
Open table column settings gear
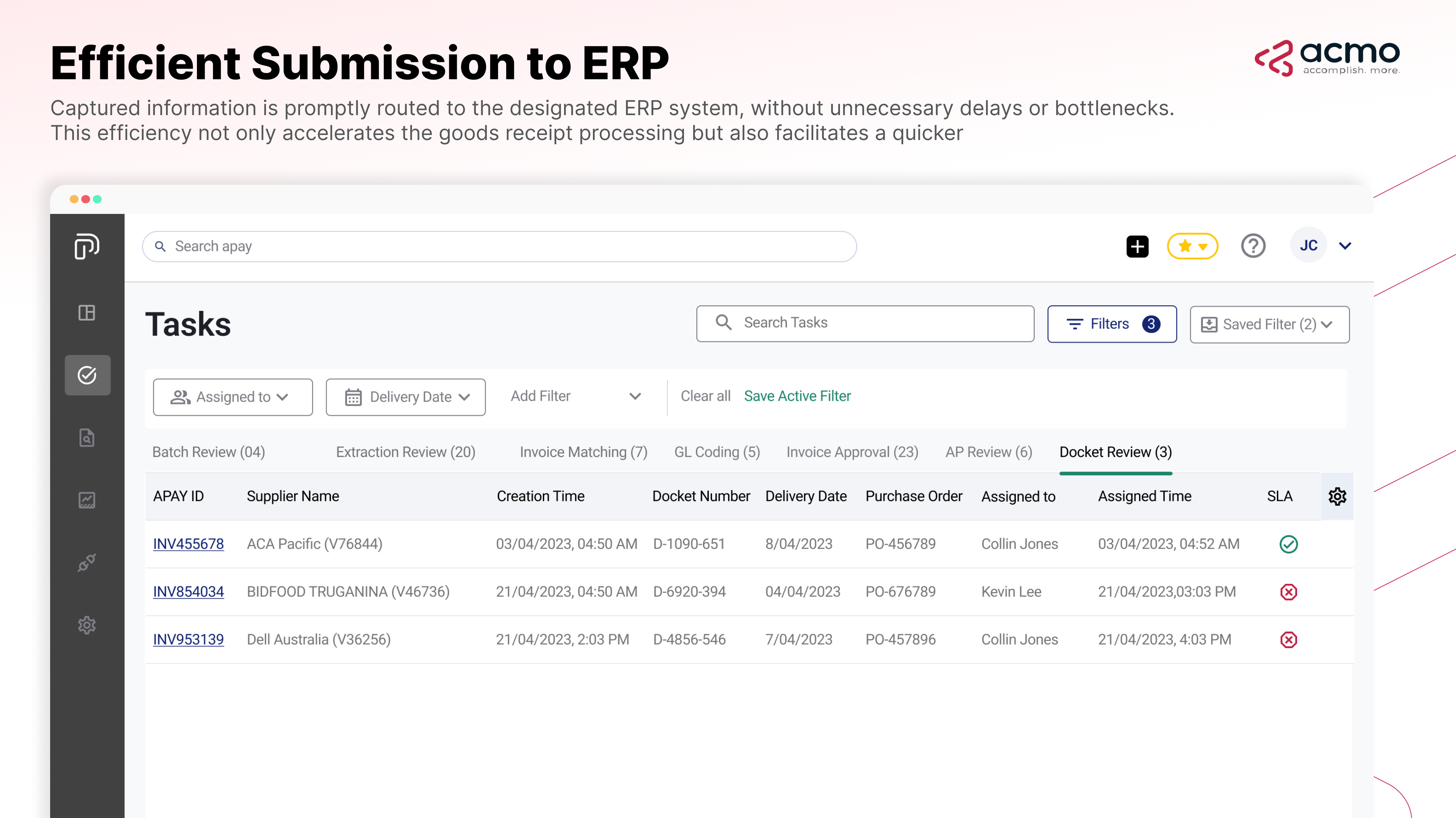tap(1337, 496)
